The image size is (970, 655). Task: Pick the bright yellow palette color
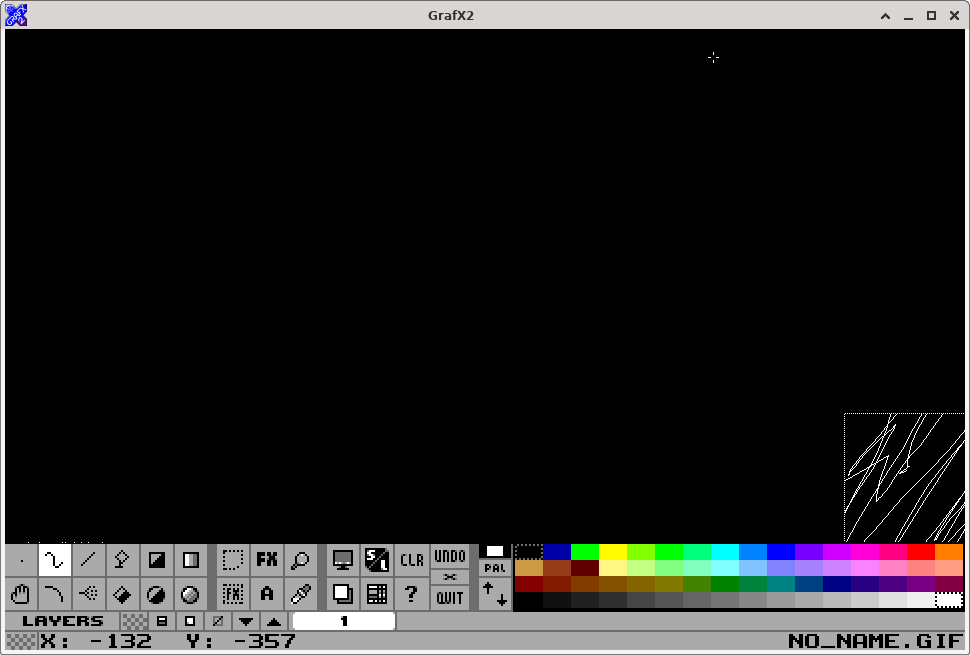tap(612, 552)
